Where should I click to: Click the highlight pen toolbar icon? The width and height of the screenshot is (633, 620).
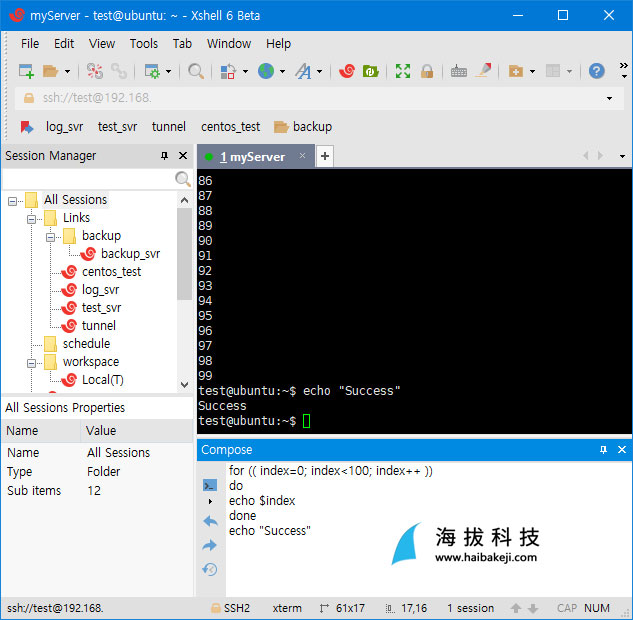click(483, 71)
